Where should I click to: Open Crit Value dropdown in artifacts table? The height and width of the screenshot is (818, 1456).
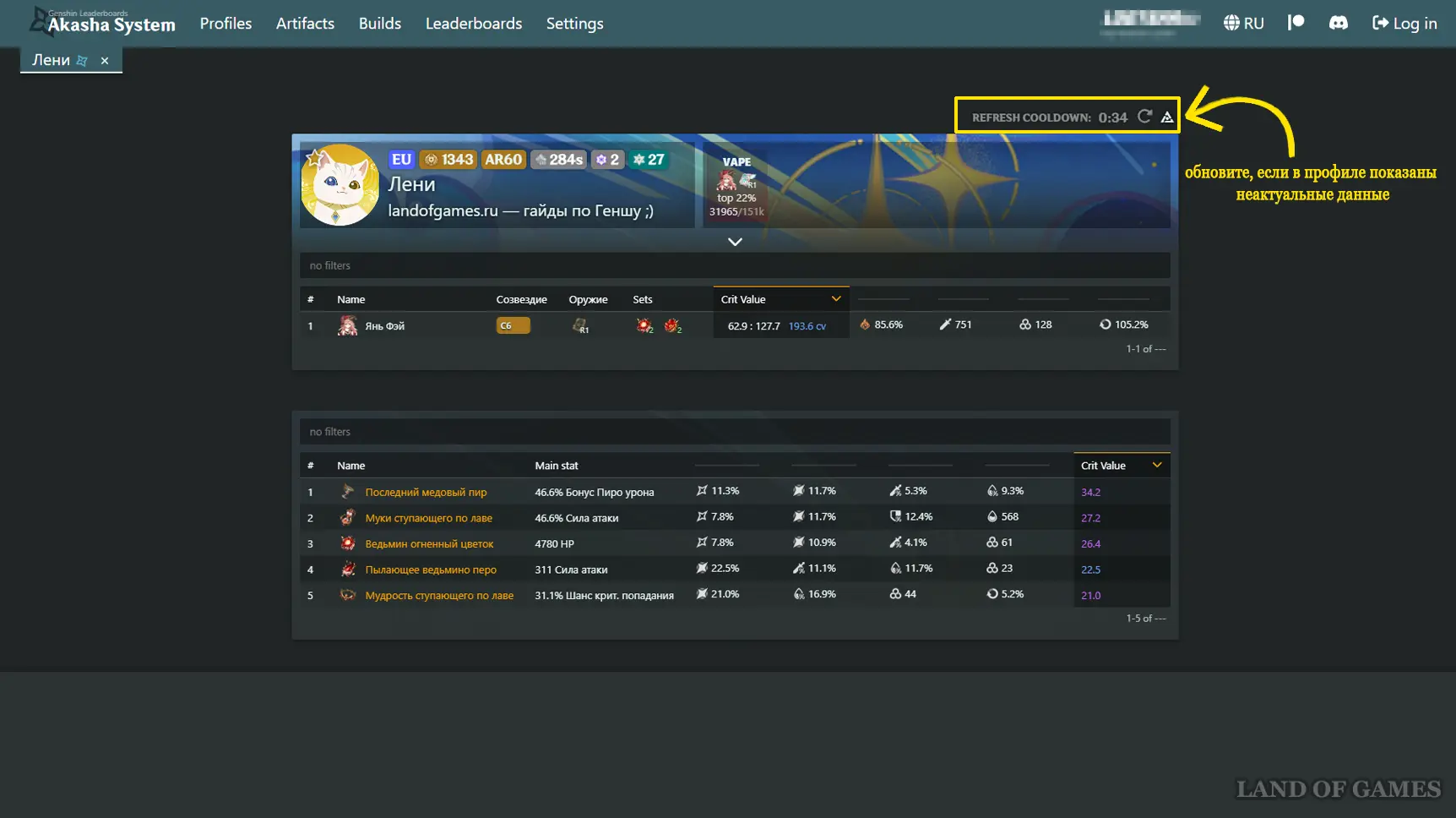click(x=1156, y=466)
